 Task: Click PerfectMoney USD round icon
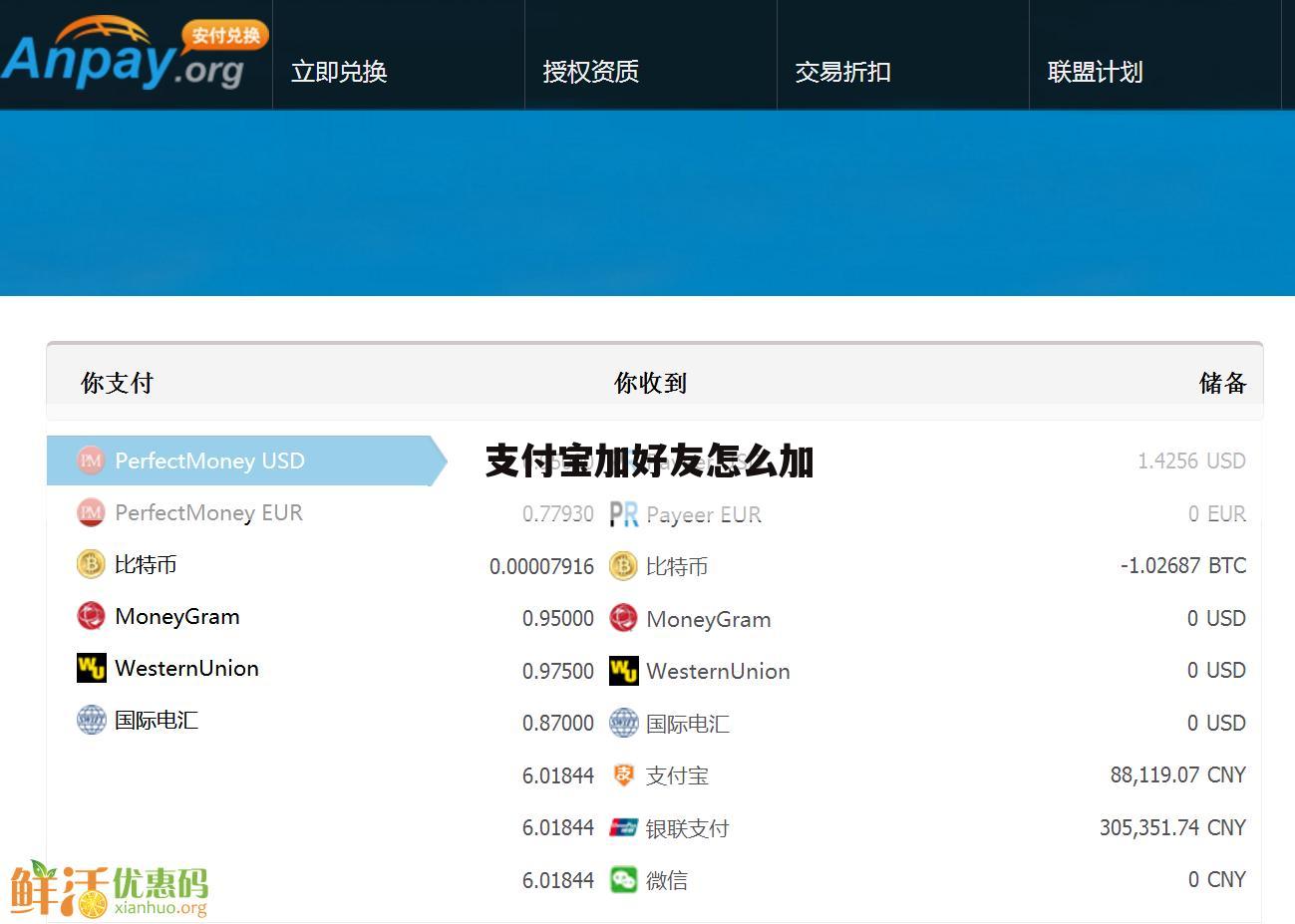click(91, 460)
